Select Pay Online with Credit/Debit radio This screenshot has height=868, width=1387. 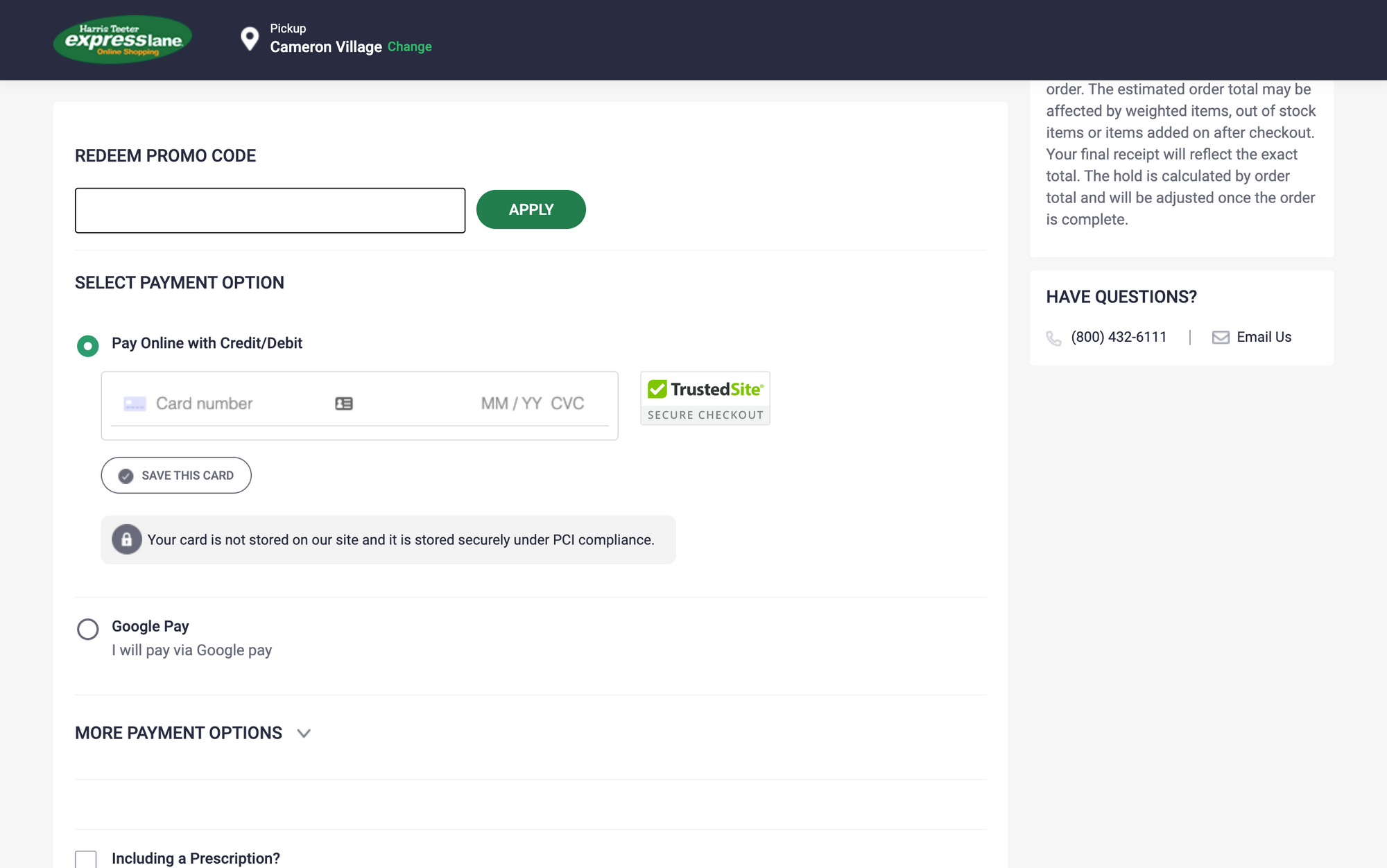tap(88, 345)
